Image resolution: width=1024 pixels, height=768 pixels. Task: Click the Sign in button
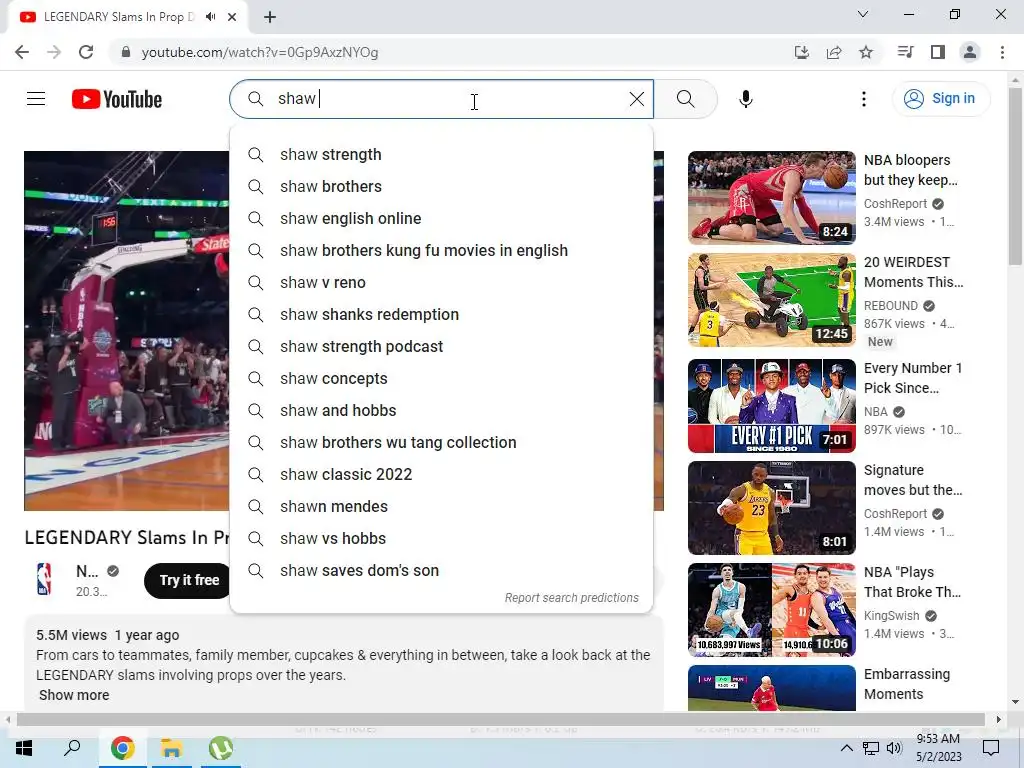pos(940,99)
